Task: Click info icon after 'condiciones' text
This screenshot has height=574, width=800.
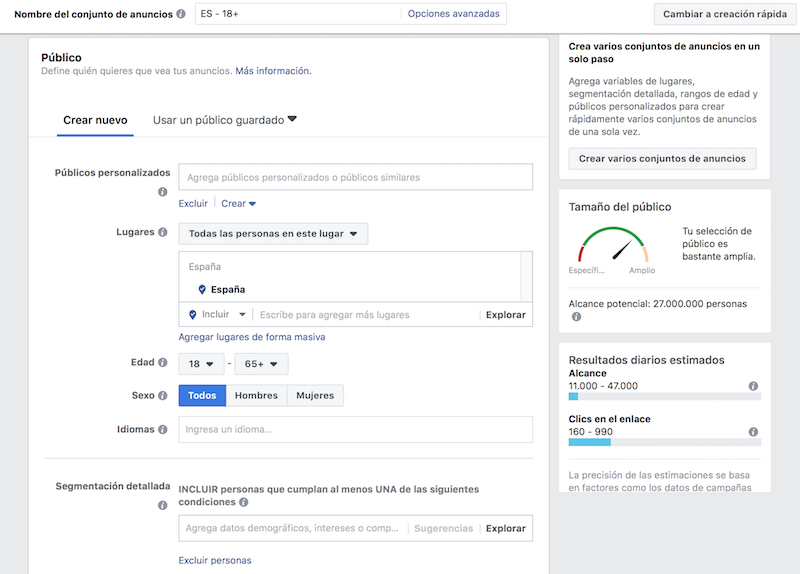Action: [244, 502]
